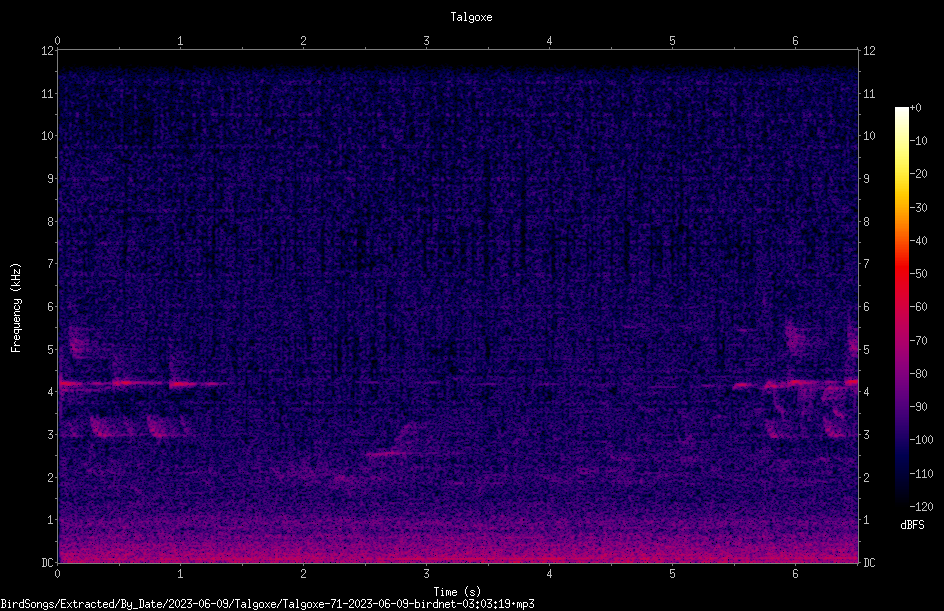This screenshot has width=944, height=611.
Task: Click the "3" tick on the right frequency axis
Action: pyautogui.click(x=866, y=435)
